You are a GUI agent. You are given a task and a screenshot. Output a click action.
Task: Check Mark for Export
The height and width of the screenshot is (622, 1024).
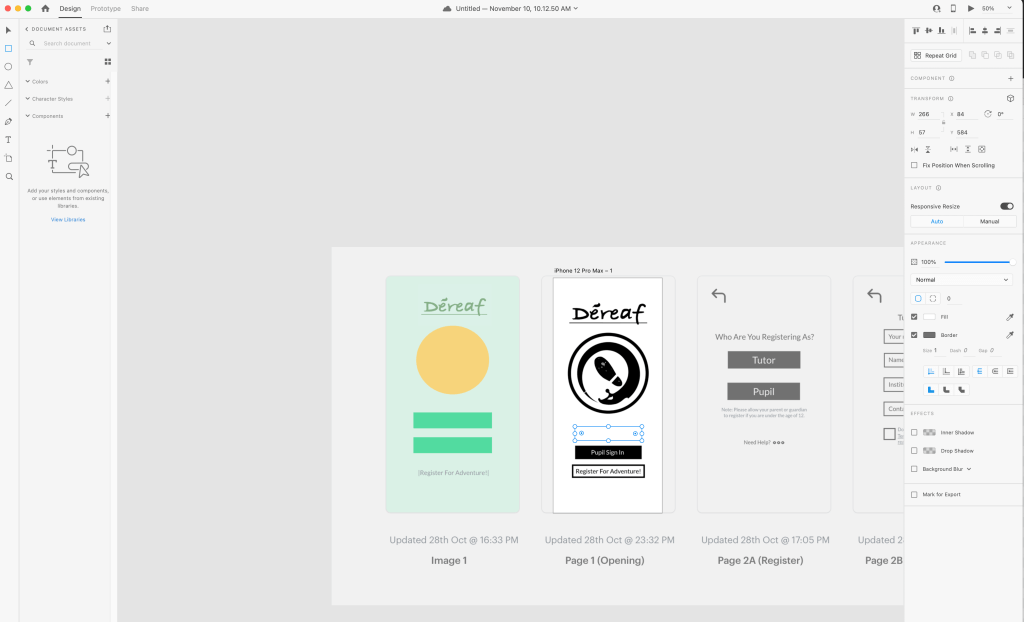(914, 494)
